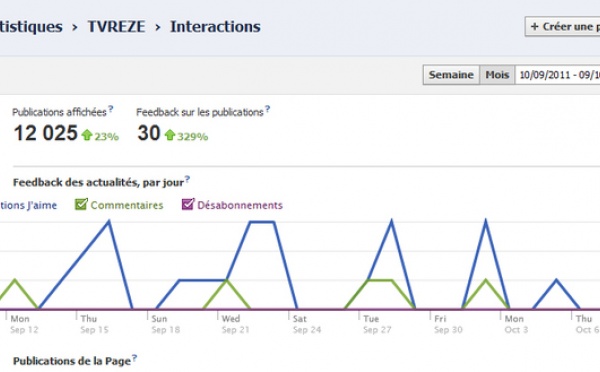Click help icon next to Publications de la Page
This screenshot has width=600, height=372.
pos(134,358)
